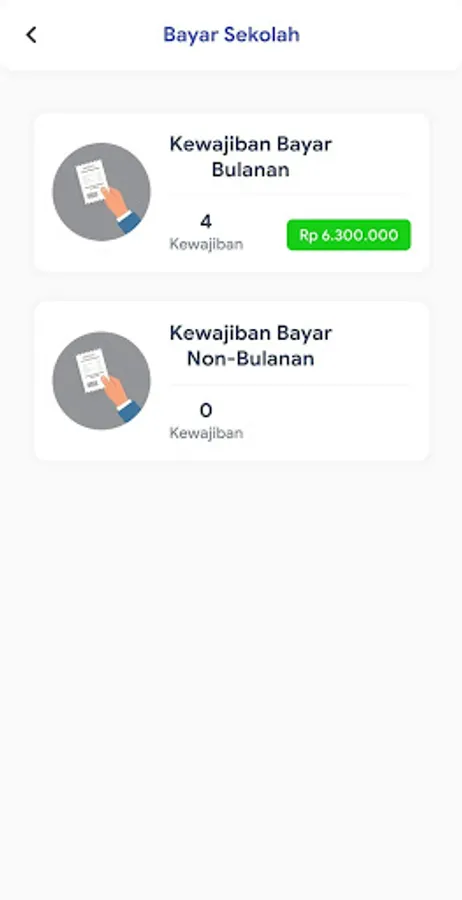Screen dimensions: 462x900
Task: Select the word Bulanan in first card
Action: (x=251, y=170)
